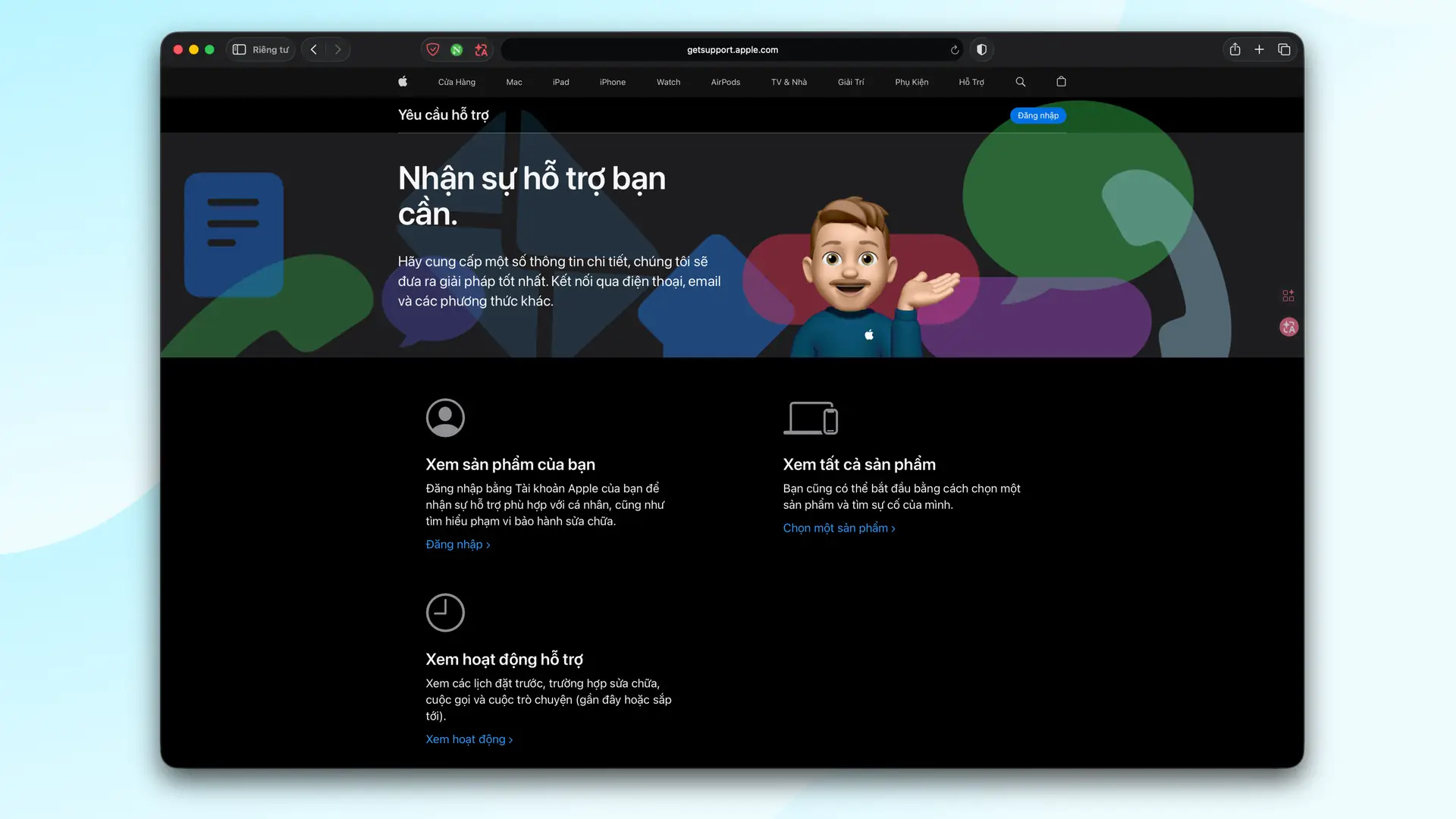The width and height of the screenshot is (1456, 819).
Task: Open the AirPods menu item
Action: tap(726, 82)
